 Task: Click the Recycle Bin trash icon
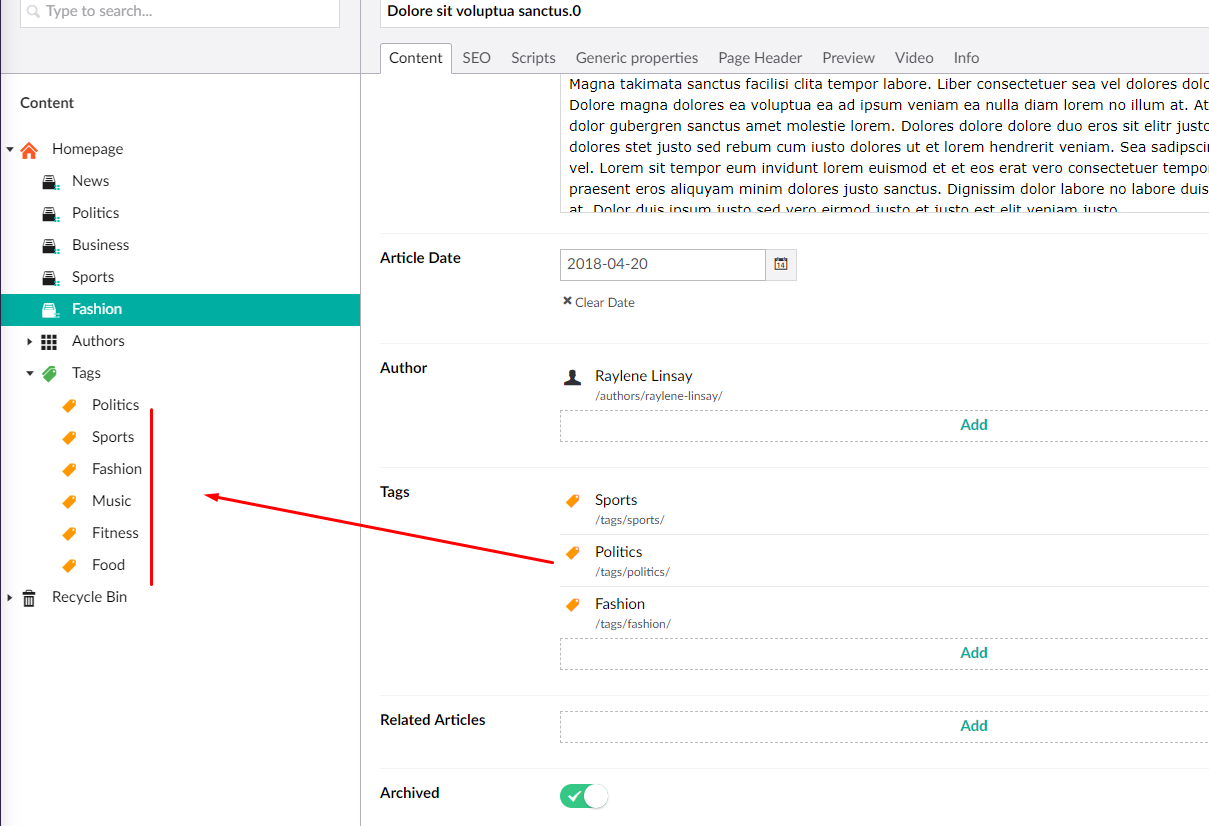(x=29, y=597)
